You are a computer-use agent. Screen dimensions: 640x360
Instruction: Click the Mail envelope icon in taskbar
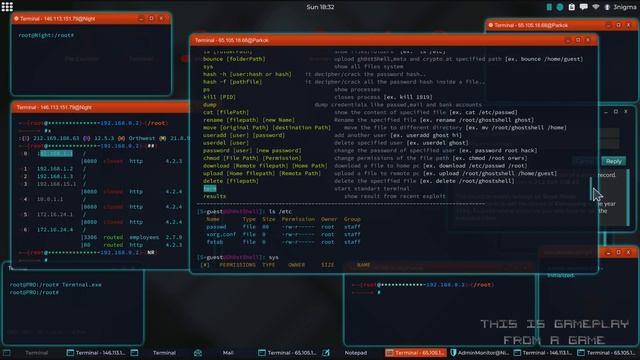(198, 353)
